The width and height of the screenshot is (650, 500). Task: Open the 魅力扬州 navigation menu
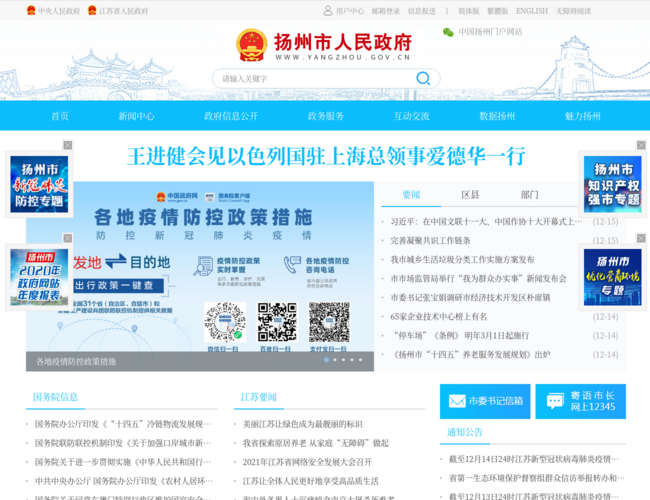tap(582, 116)
